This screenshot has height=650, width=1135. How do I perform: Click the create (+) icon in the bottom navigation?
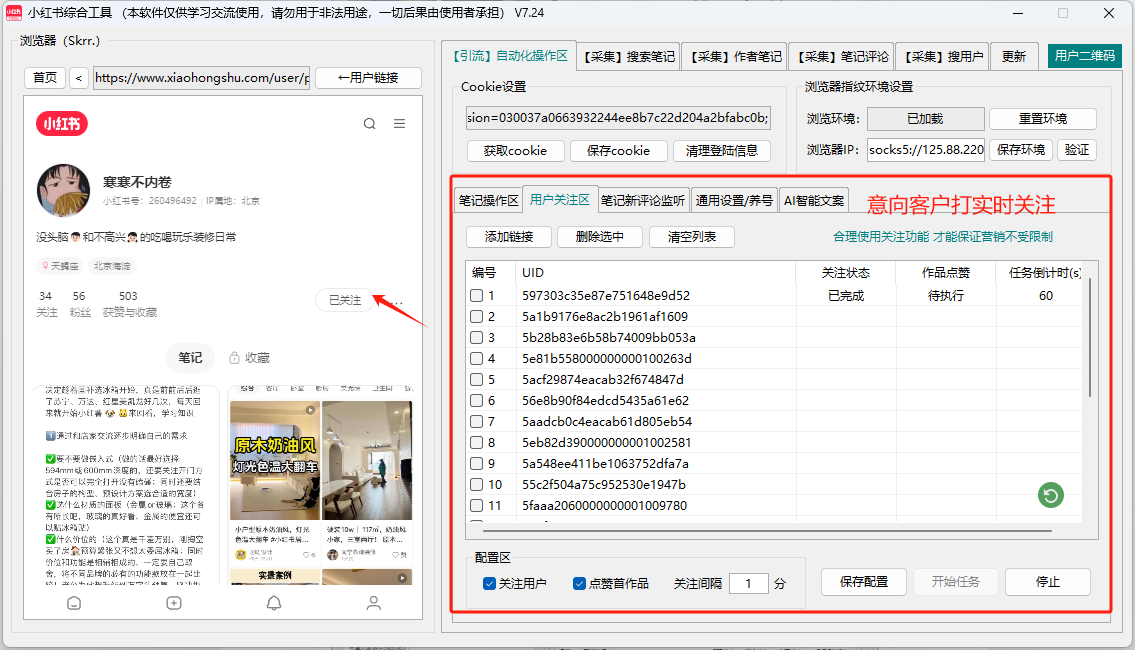point(174,602)
